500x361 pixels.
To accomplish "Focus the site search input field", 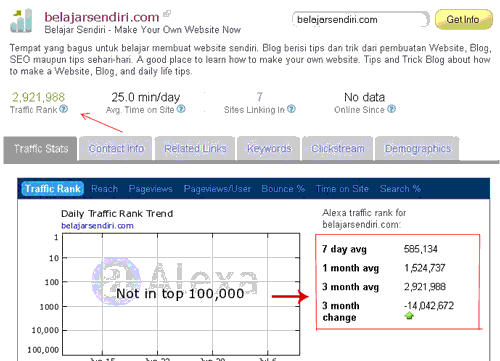I will (x=361, y=20).
